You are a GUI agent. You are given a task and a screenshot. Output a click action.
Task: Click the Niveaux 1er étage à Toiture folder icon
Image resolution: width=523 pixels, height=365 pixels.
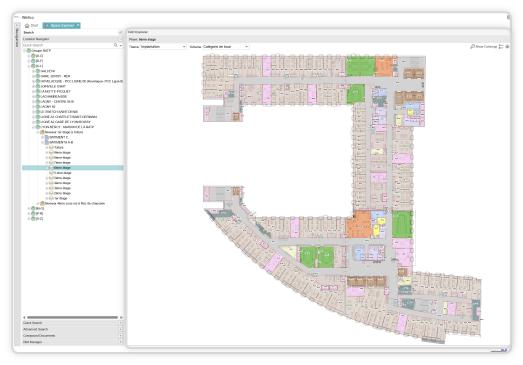(x=42, y=132)
